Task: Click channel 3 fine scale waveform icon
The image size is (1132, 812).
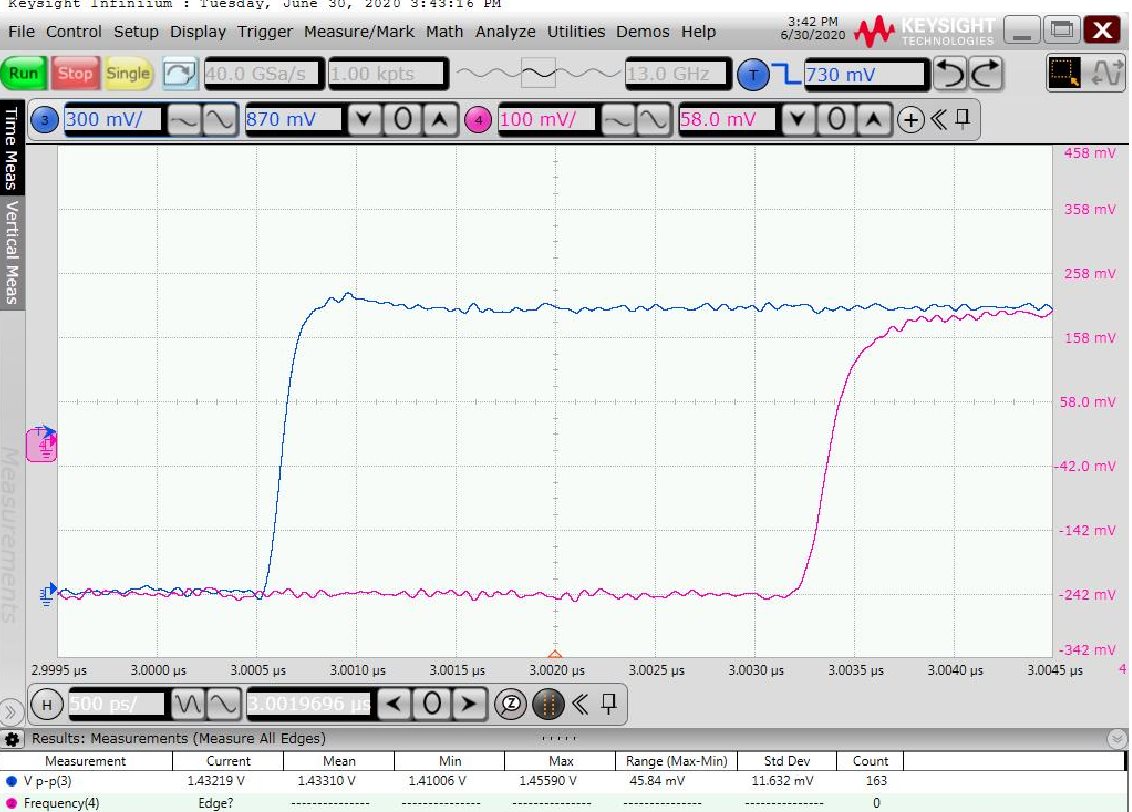Action: (x=219, y=120)
